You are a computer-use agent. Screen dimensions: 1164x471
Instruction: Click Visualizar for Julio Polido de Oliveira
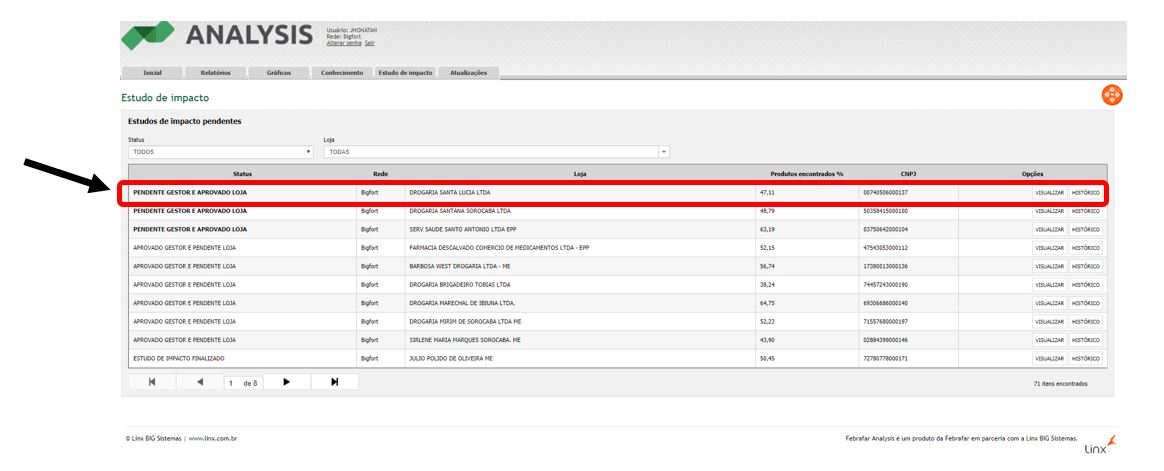click(x=1049, y=358)
